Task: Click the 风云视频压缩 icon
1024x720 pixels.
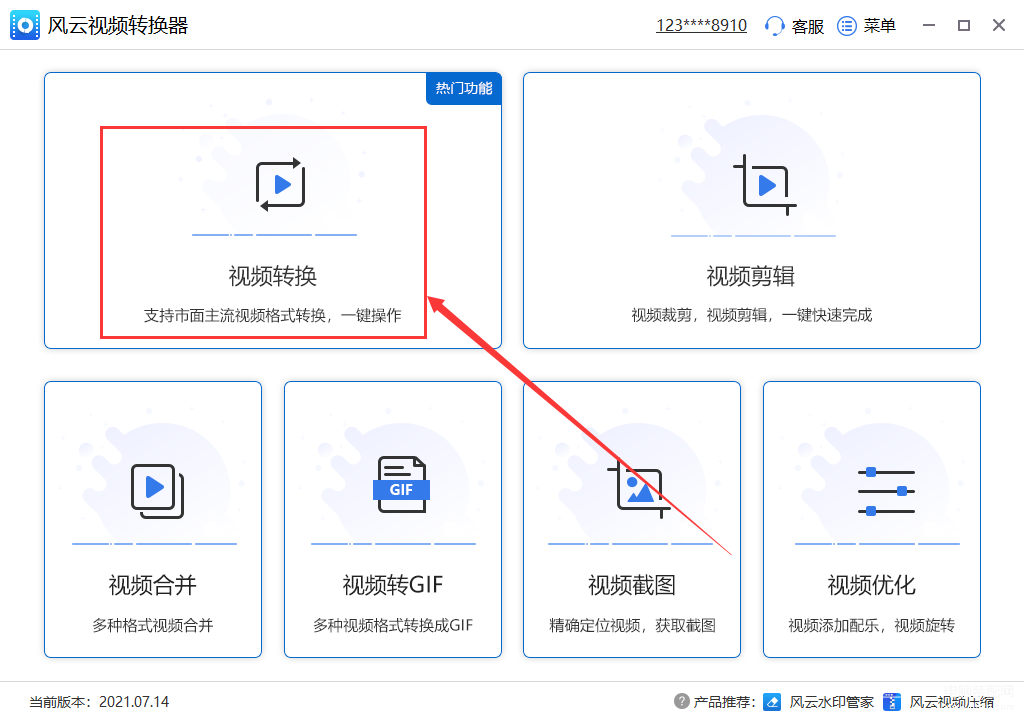Action: (x=892, y=702)
